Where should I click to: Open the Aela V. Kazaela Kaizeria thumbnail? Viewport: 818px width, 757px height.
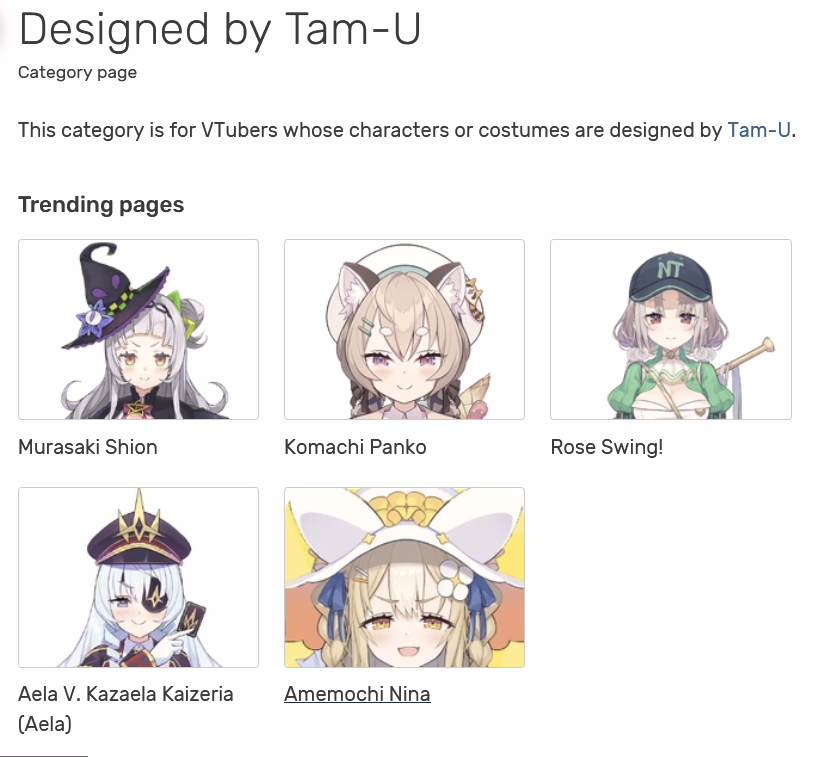tap(138, 577)
